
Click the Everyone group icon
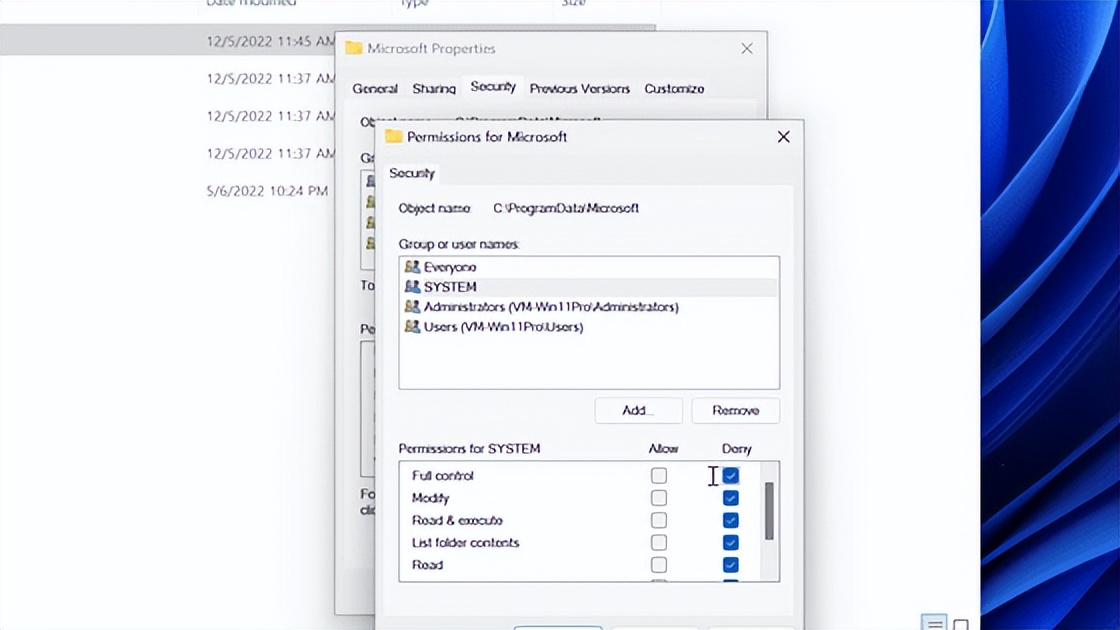(412, 266)
